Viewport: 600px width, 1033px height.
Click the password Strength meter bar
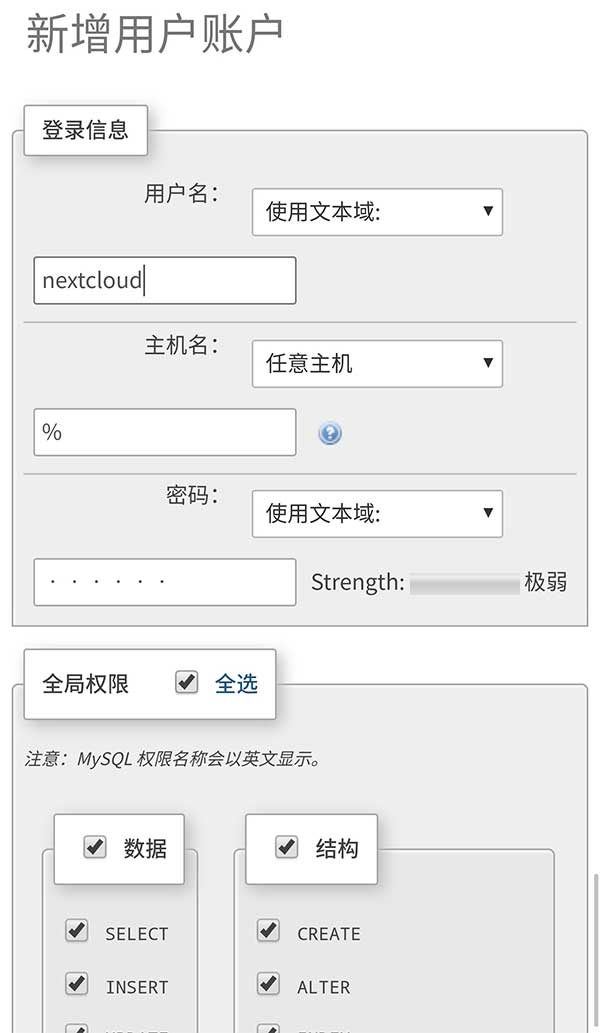click(465, 582)
